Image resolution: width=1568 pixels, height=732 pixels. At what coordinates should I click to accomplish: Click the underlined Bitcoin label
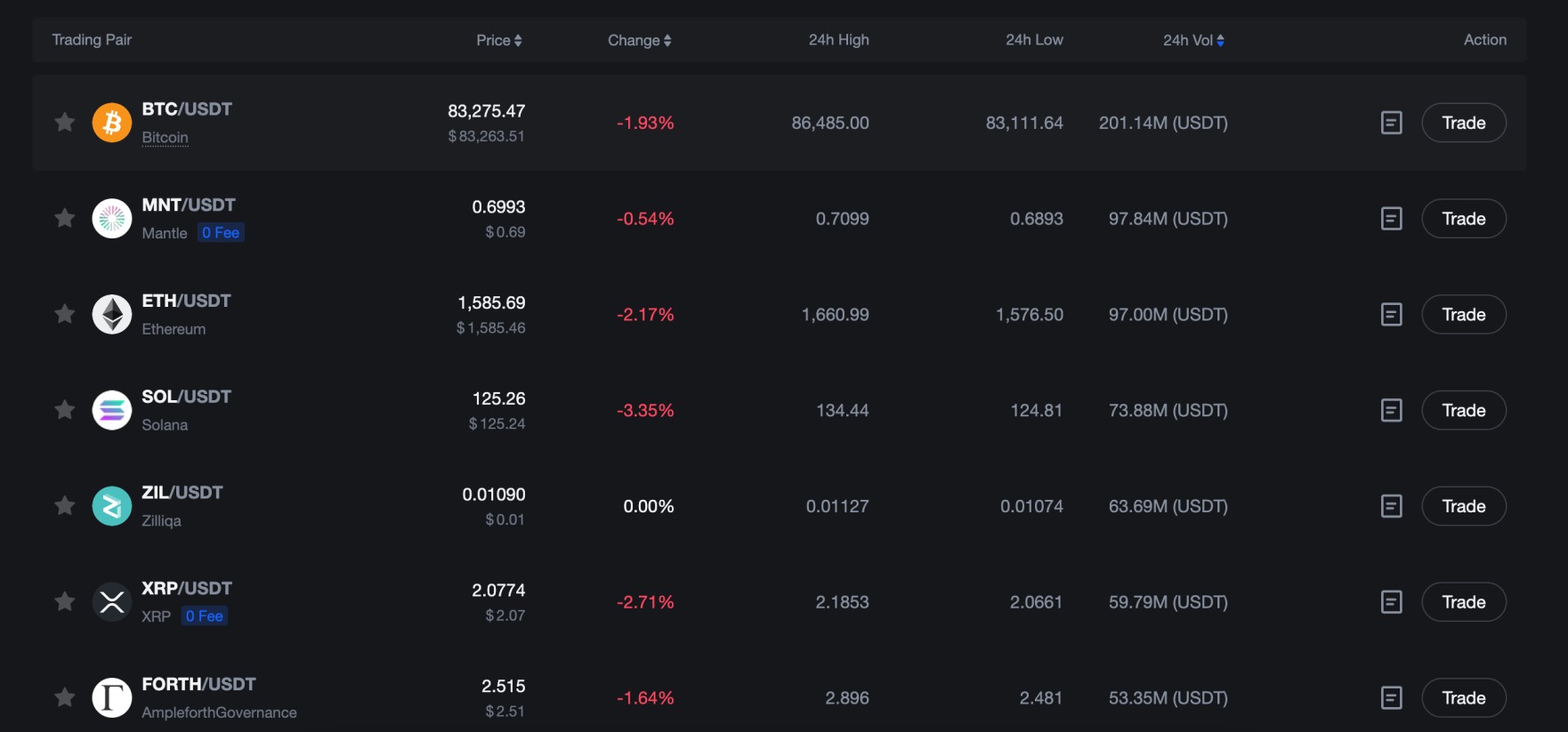[x=165, y=137]
